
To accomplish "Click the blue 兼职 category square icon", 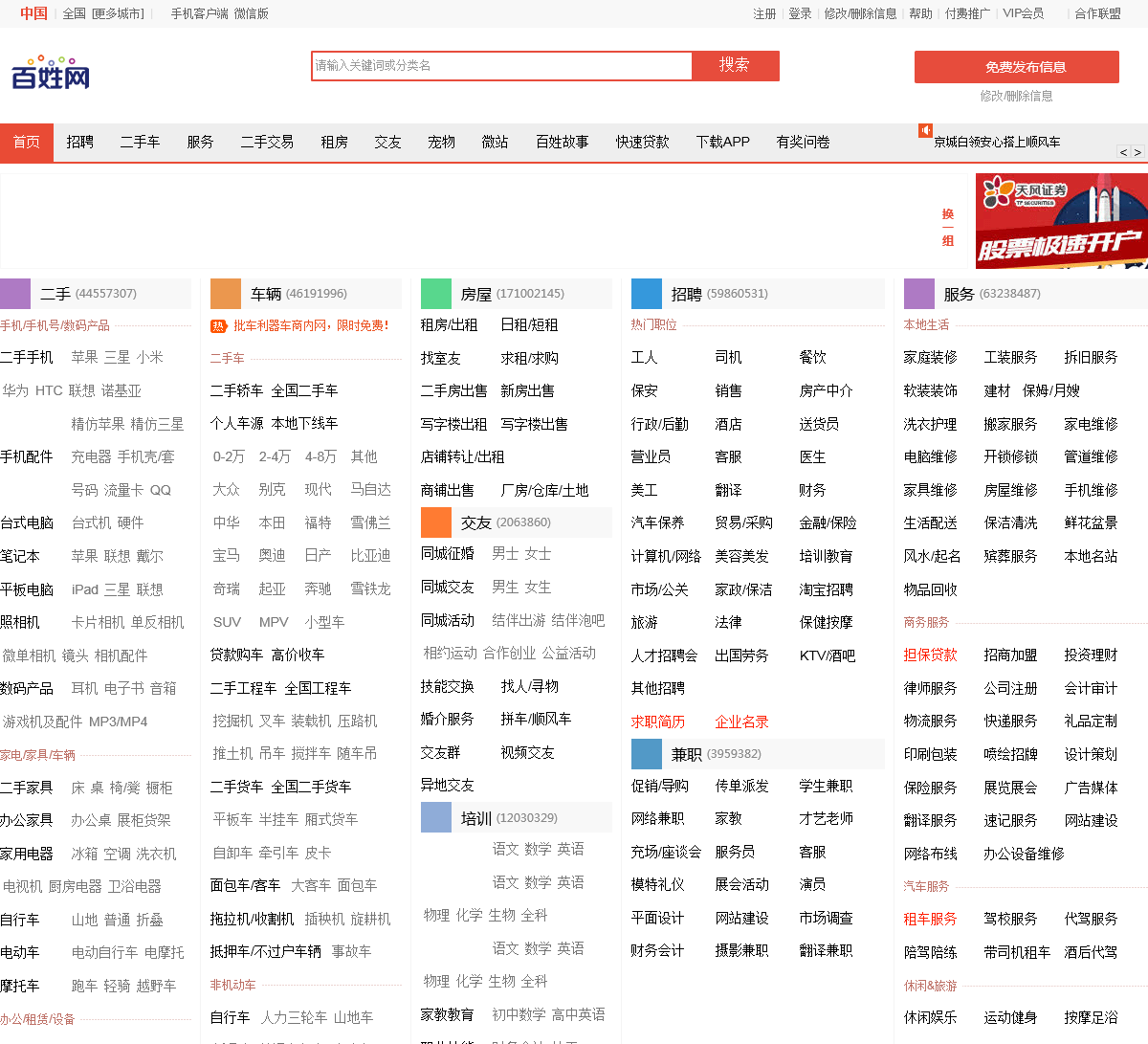I will (646, 754).
